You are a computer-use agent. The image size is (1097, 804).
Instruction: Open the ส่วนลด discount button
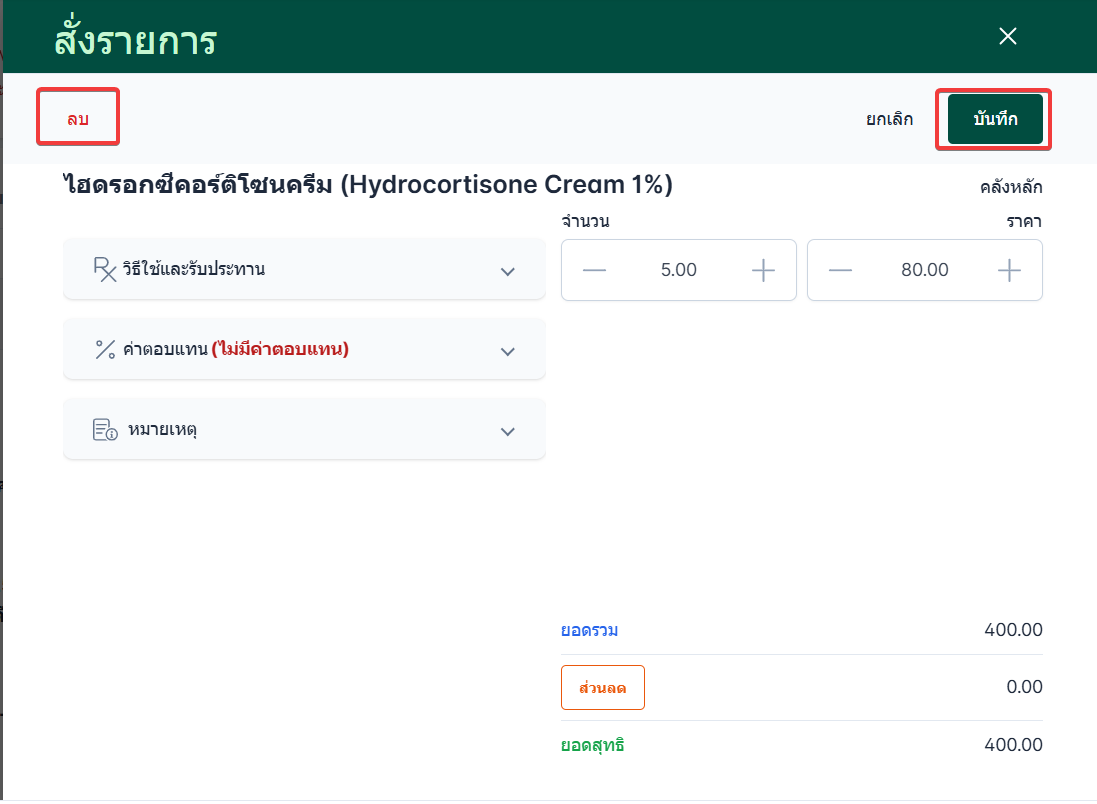(x=602, y=687)
